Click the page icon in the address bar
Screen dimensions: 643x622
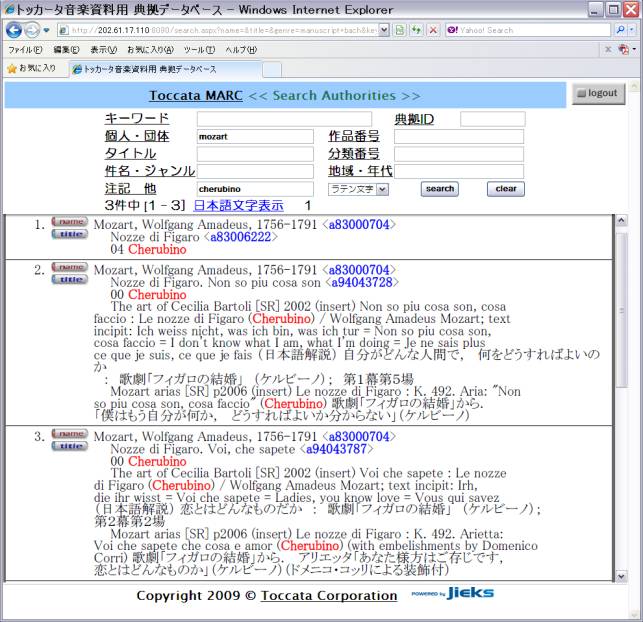64,30
